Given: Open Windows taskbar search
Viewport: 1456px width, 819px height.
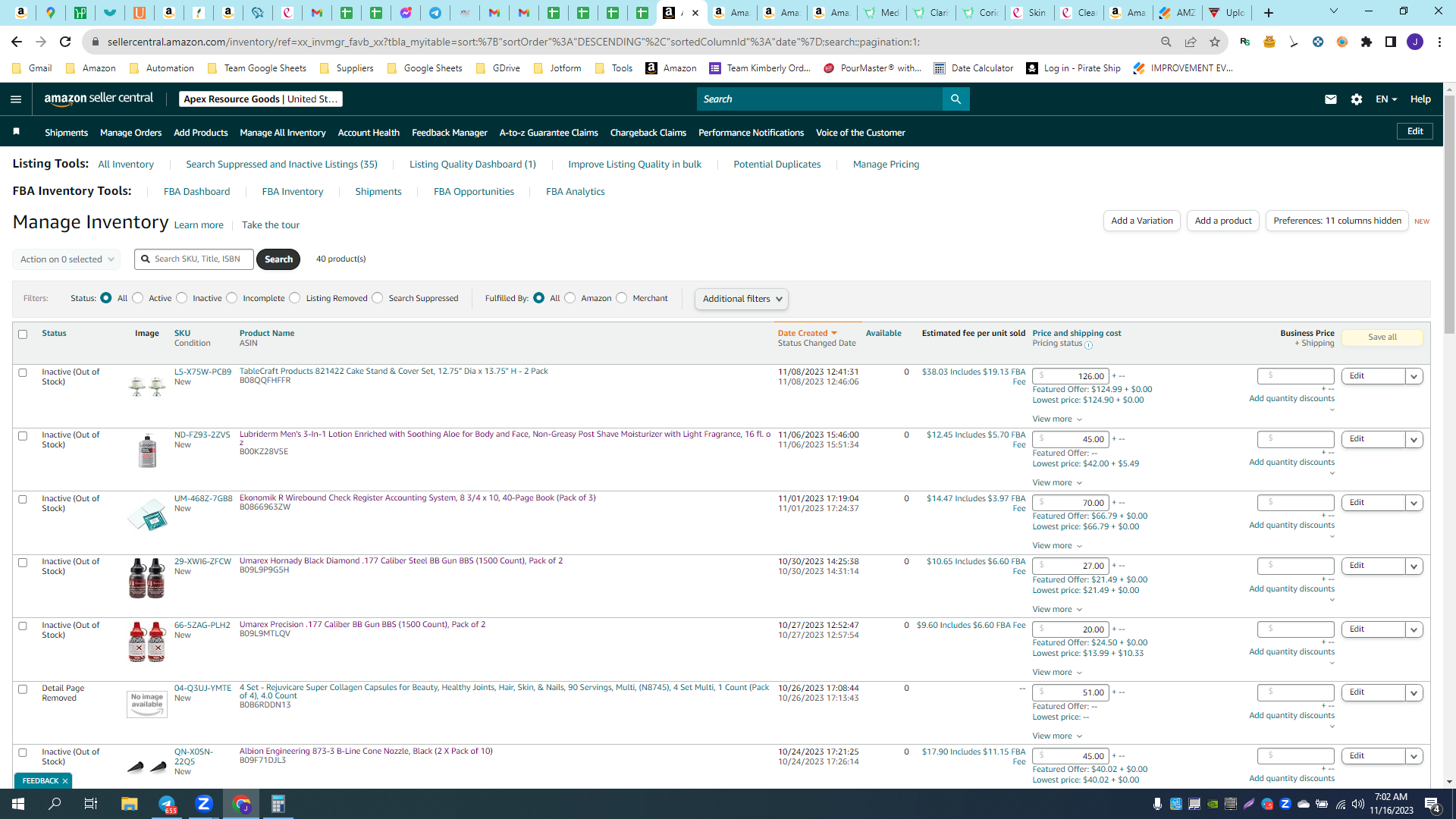Looking at the screenshot, I should [x=55, y=804].
